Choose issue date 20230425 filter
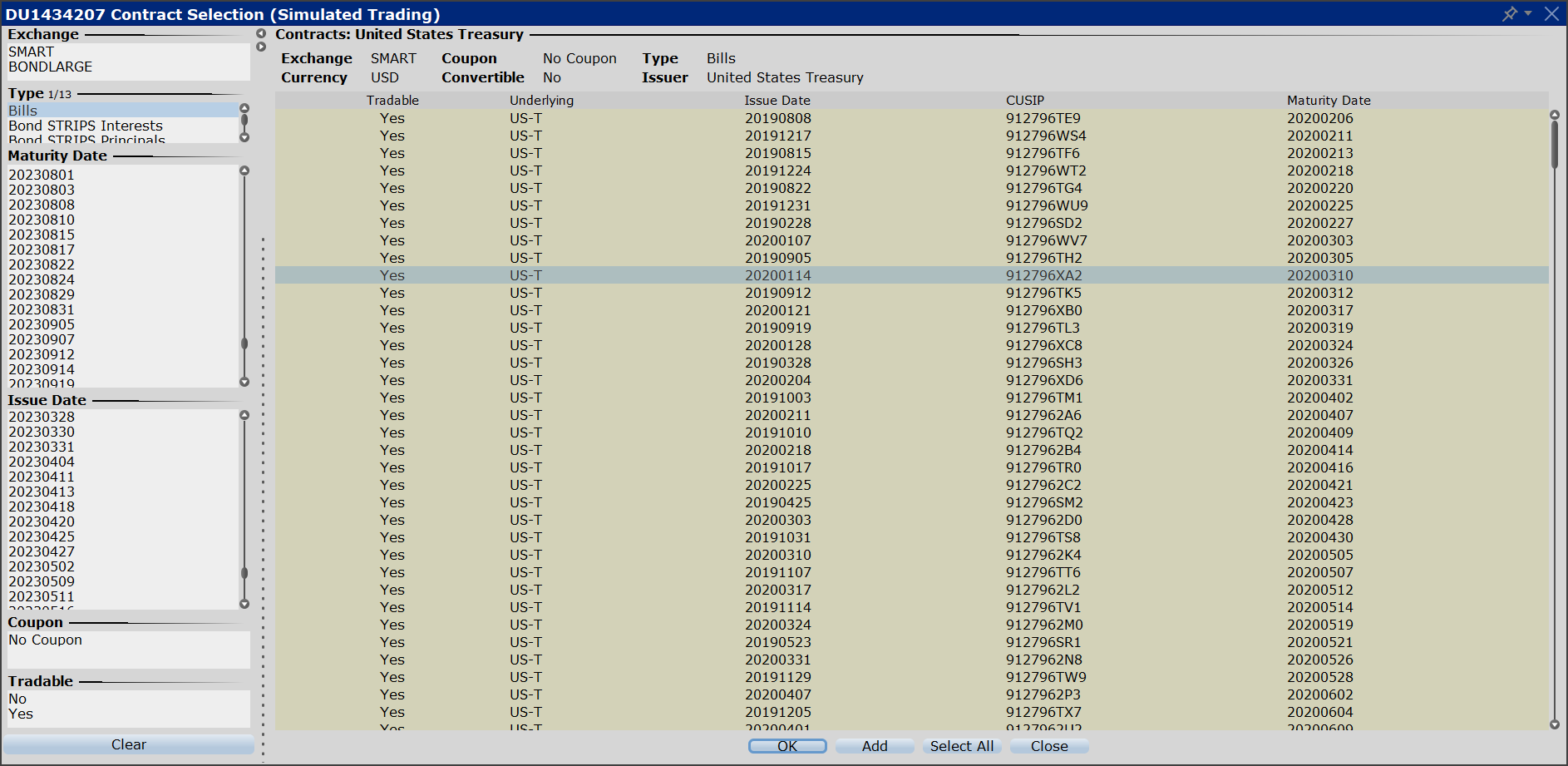The image size is (1568, 766). point(123,536)
